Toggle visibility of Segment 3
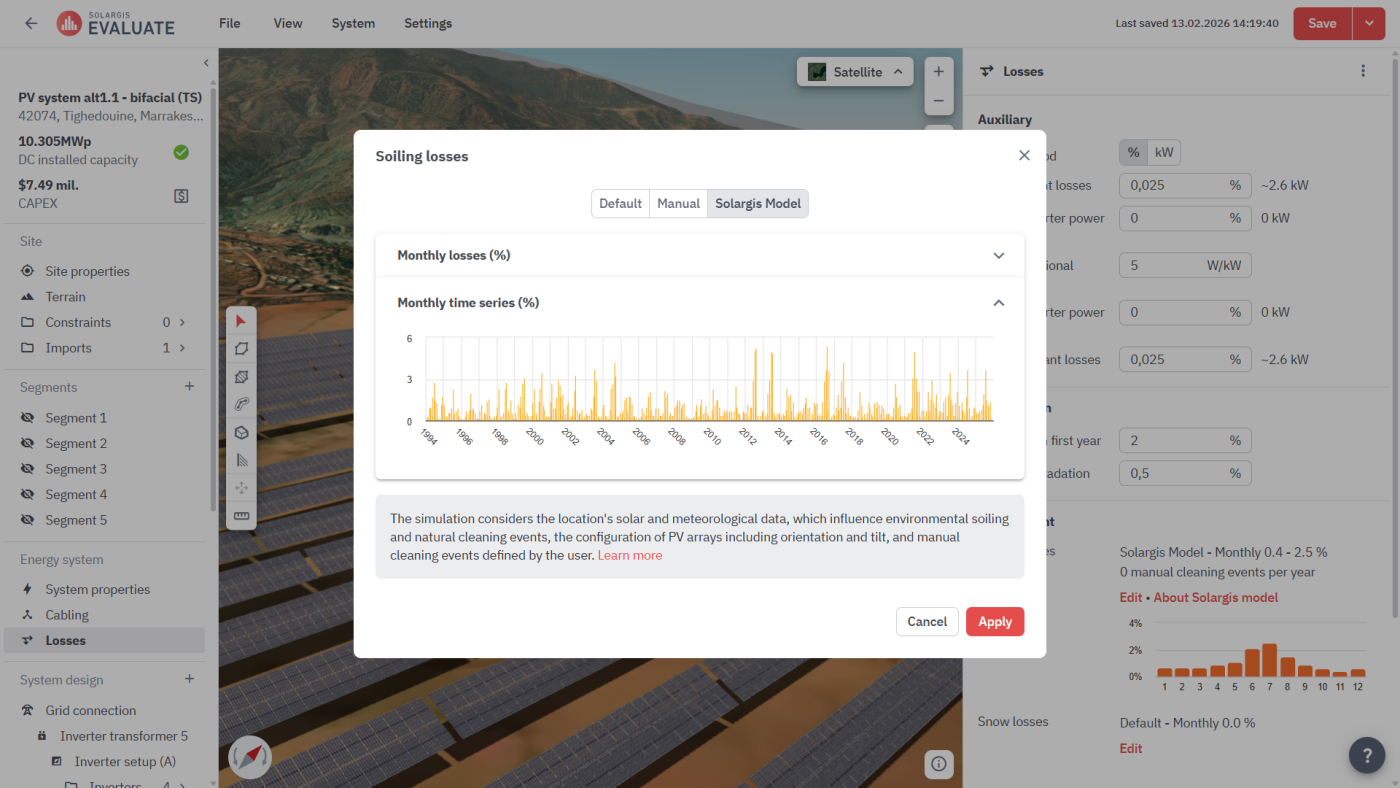The width and height of the screenshot is (1400, 788). [27, 469]
